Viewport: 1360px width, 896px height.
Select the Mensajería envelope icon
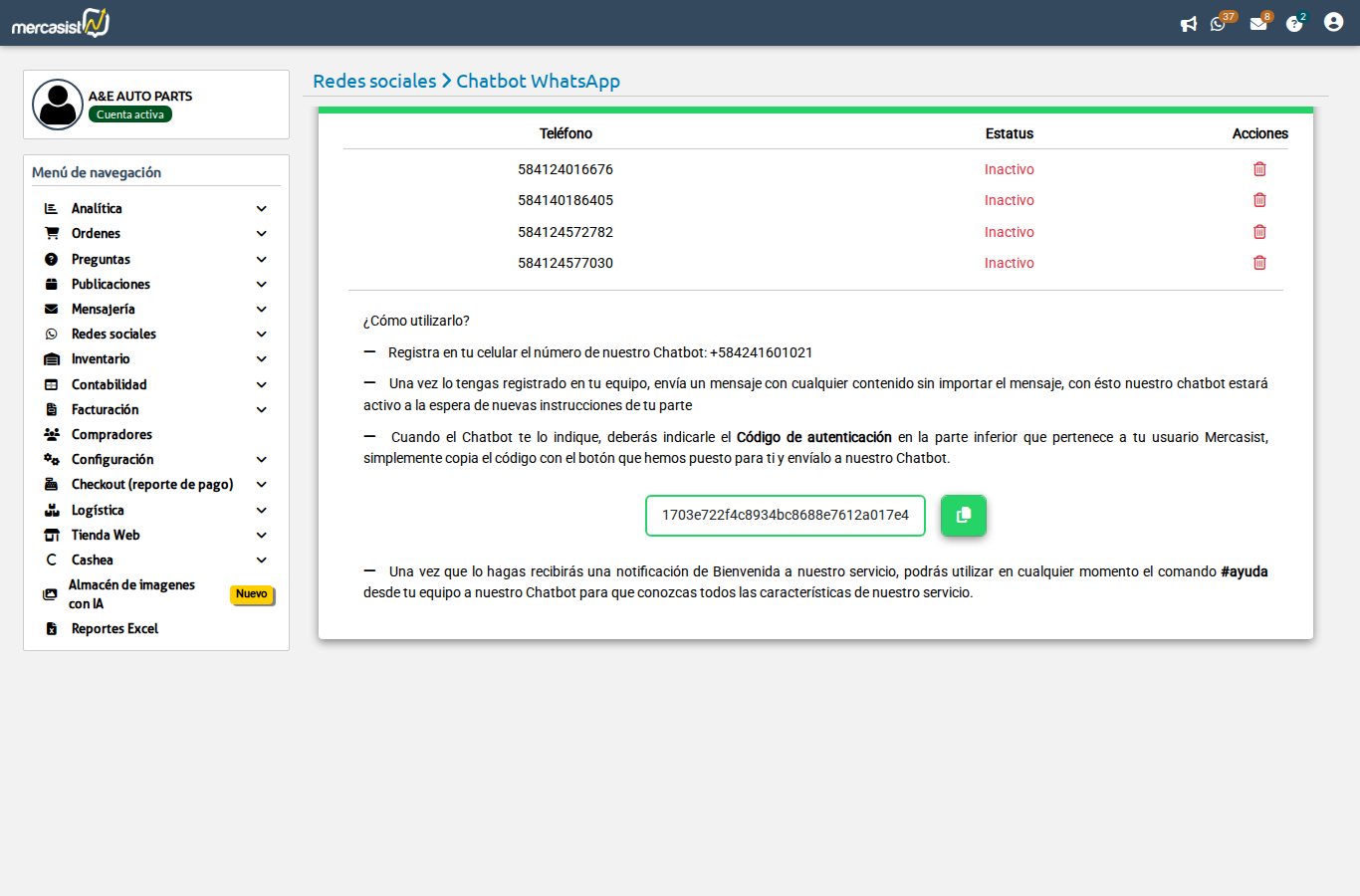pyautogui.click(x=51, y=309)
